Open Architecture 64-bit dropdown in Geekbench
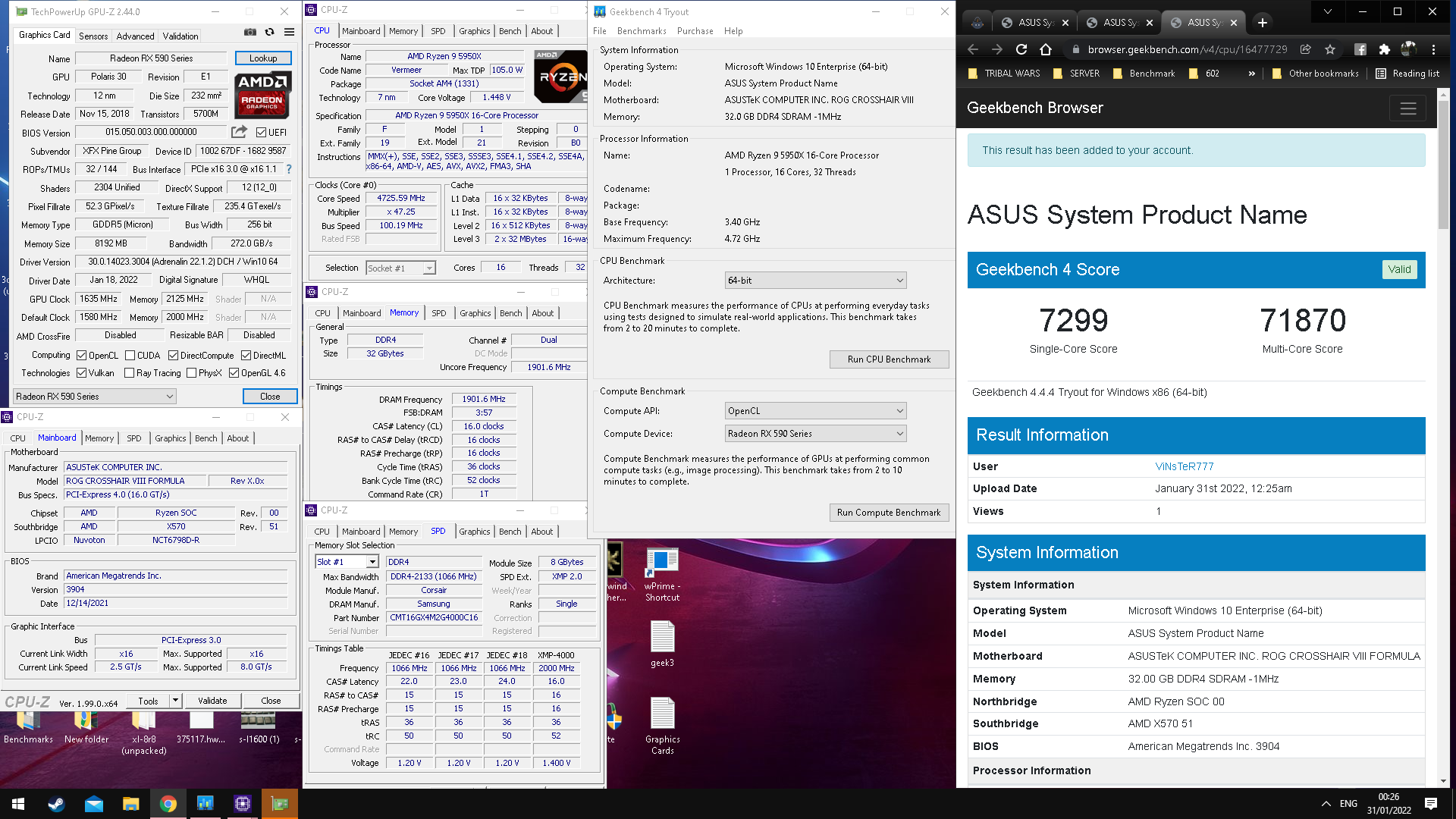1456x819 pixels. click(x=815, y=281)
